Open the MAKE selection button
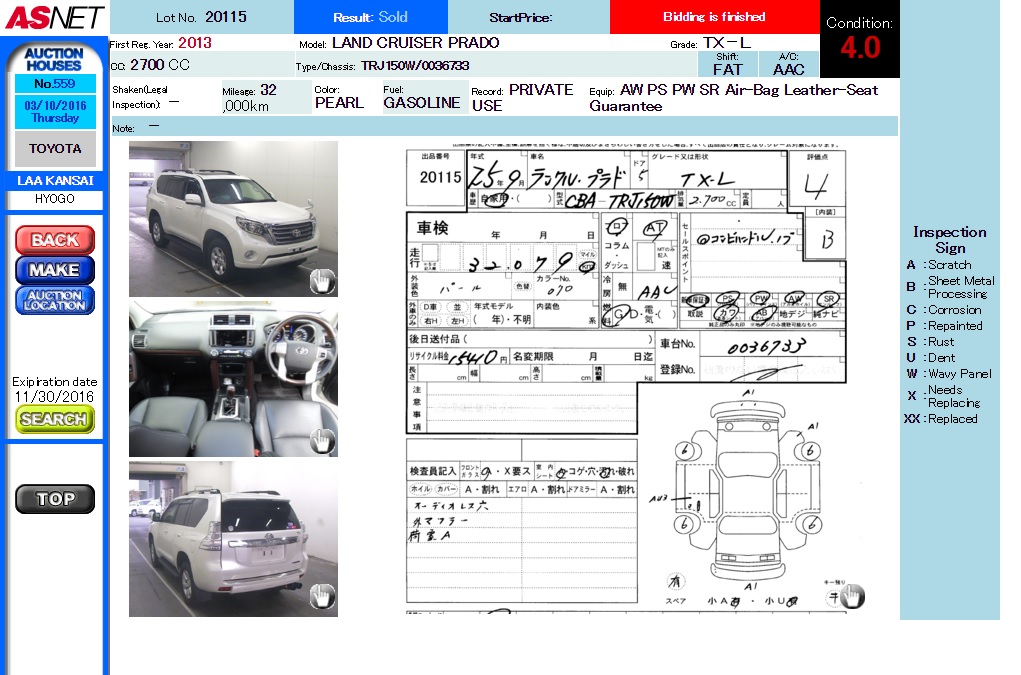Screen dimensions: 1021x675 tap(54, 270)
